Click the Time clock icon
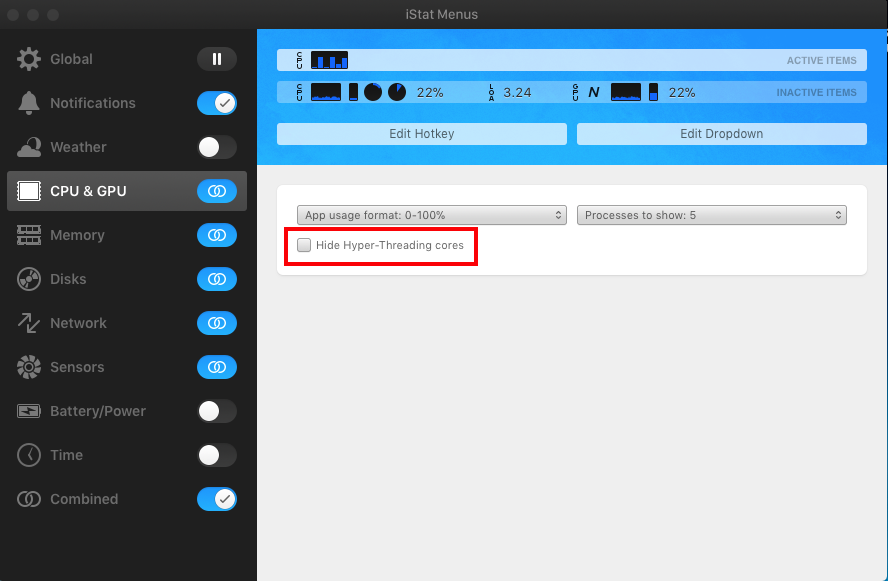Image resolution: width=888 pixels, height=581 pixels. (29, 455)
